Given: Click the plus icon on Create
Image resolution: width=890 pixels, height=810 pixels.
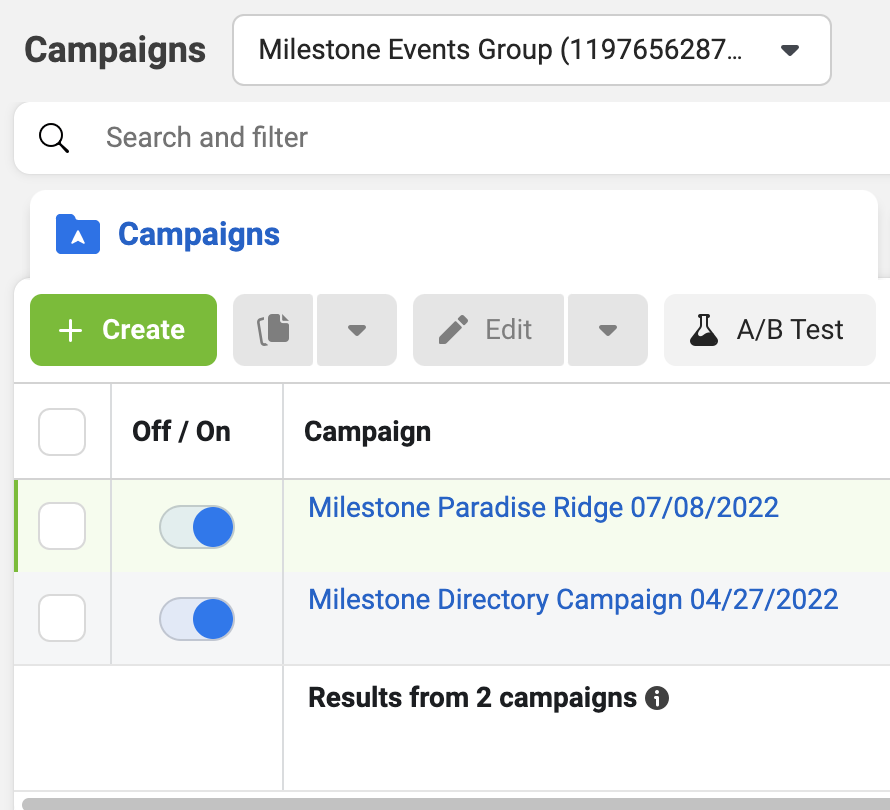Looking at the screenshot, I should 70,330.
